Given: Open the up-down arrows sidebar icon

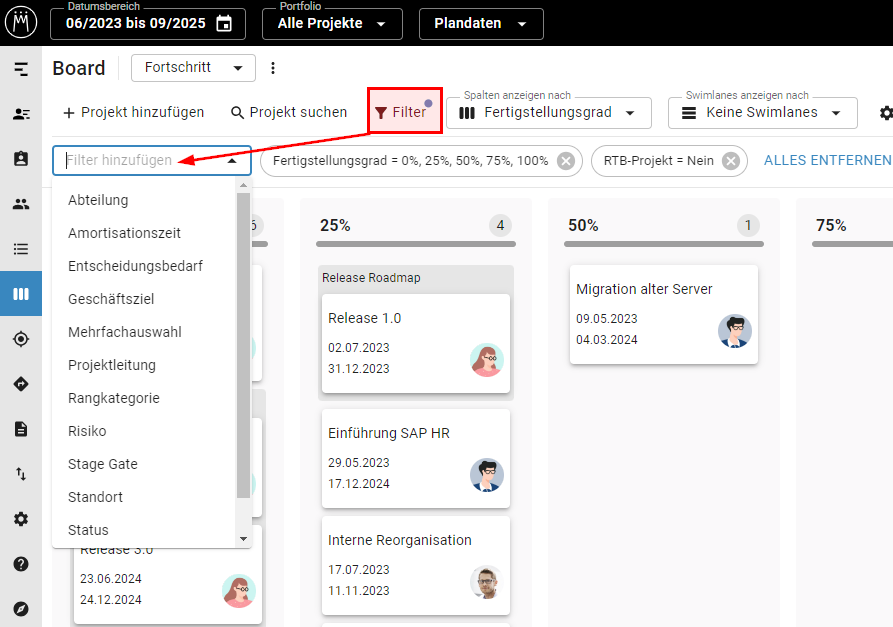Looking at the screenshot, I should coord(21,474).
